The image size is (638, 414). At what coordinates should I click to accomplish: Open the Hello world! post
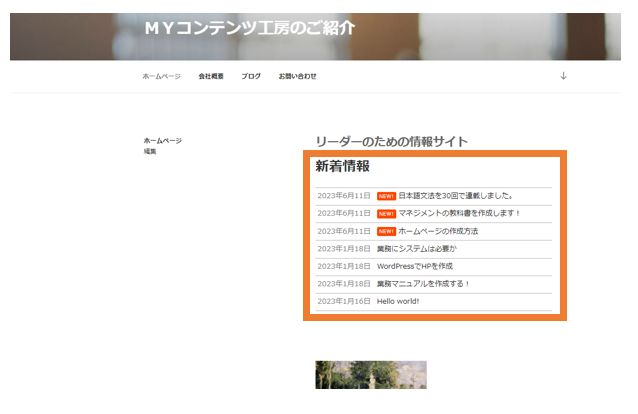[x=398, y=301]
